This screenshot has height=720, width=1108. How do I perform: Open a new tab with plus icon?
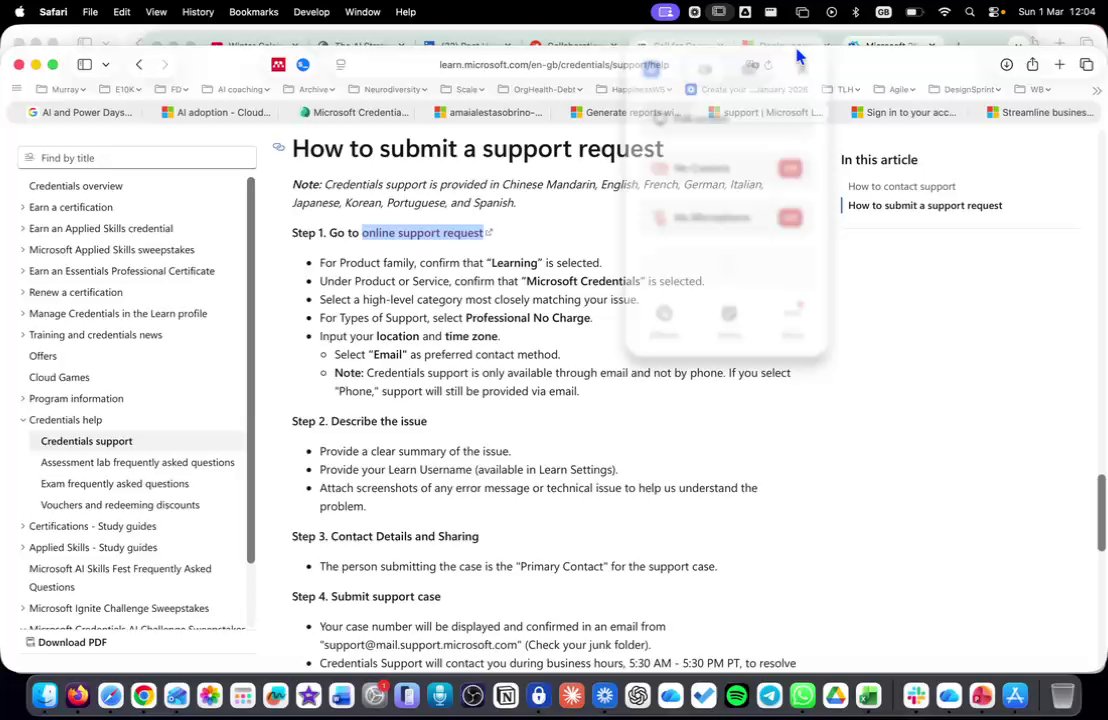point(1059,64)
